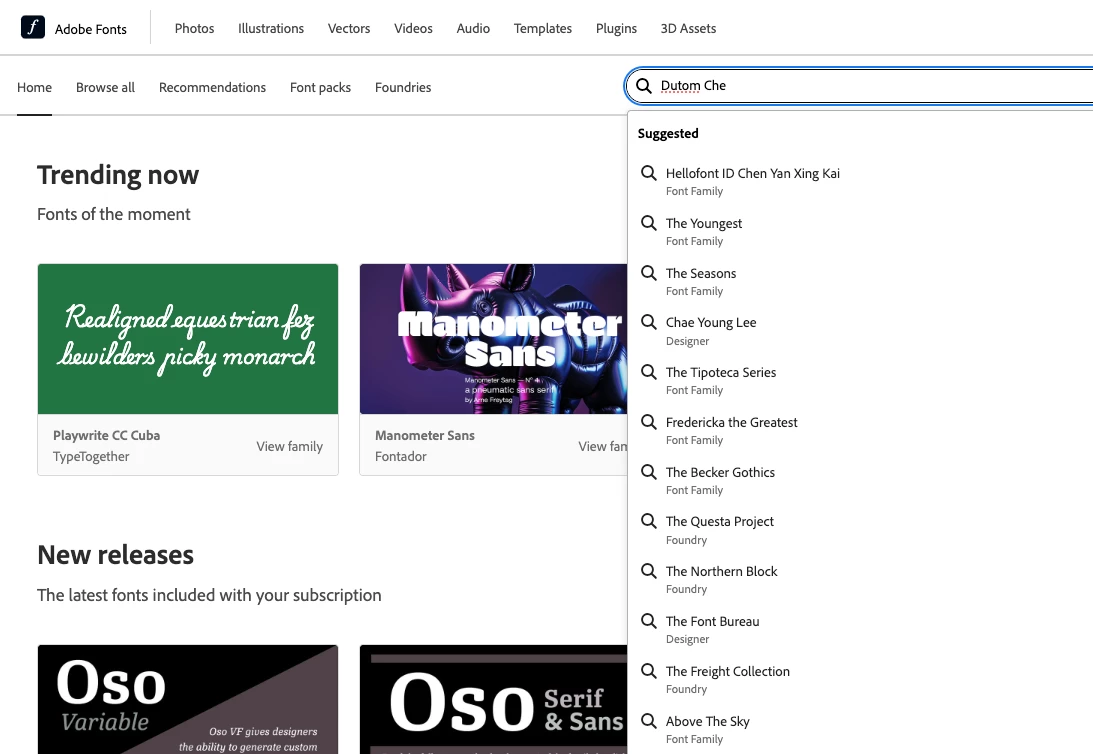
Task: Click View family on Manometer Sans card
Action: coord(602,447)
